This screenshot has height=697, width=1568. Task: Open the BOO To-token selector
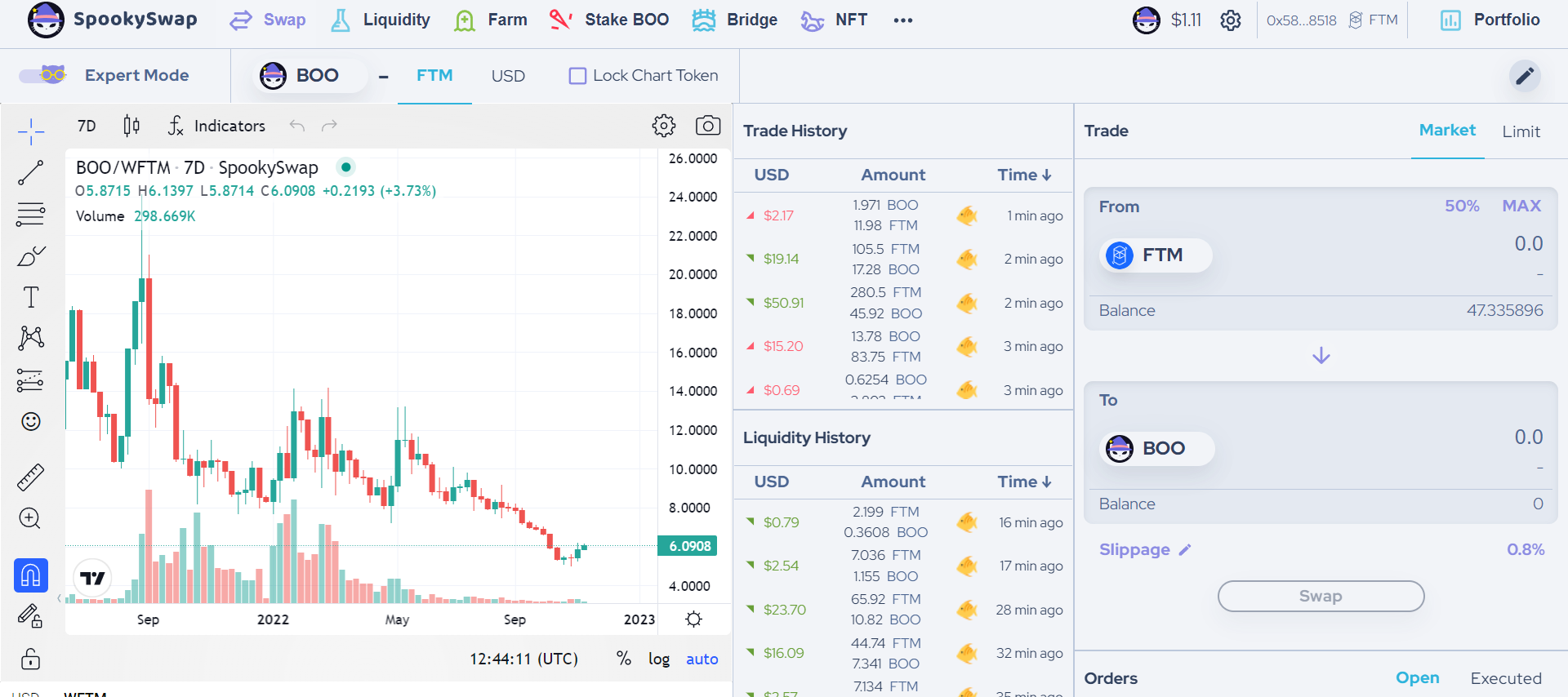tap(1157, 449)
